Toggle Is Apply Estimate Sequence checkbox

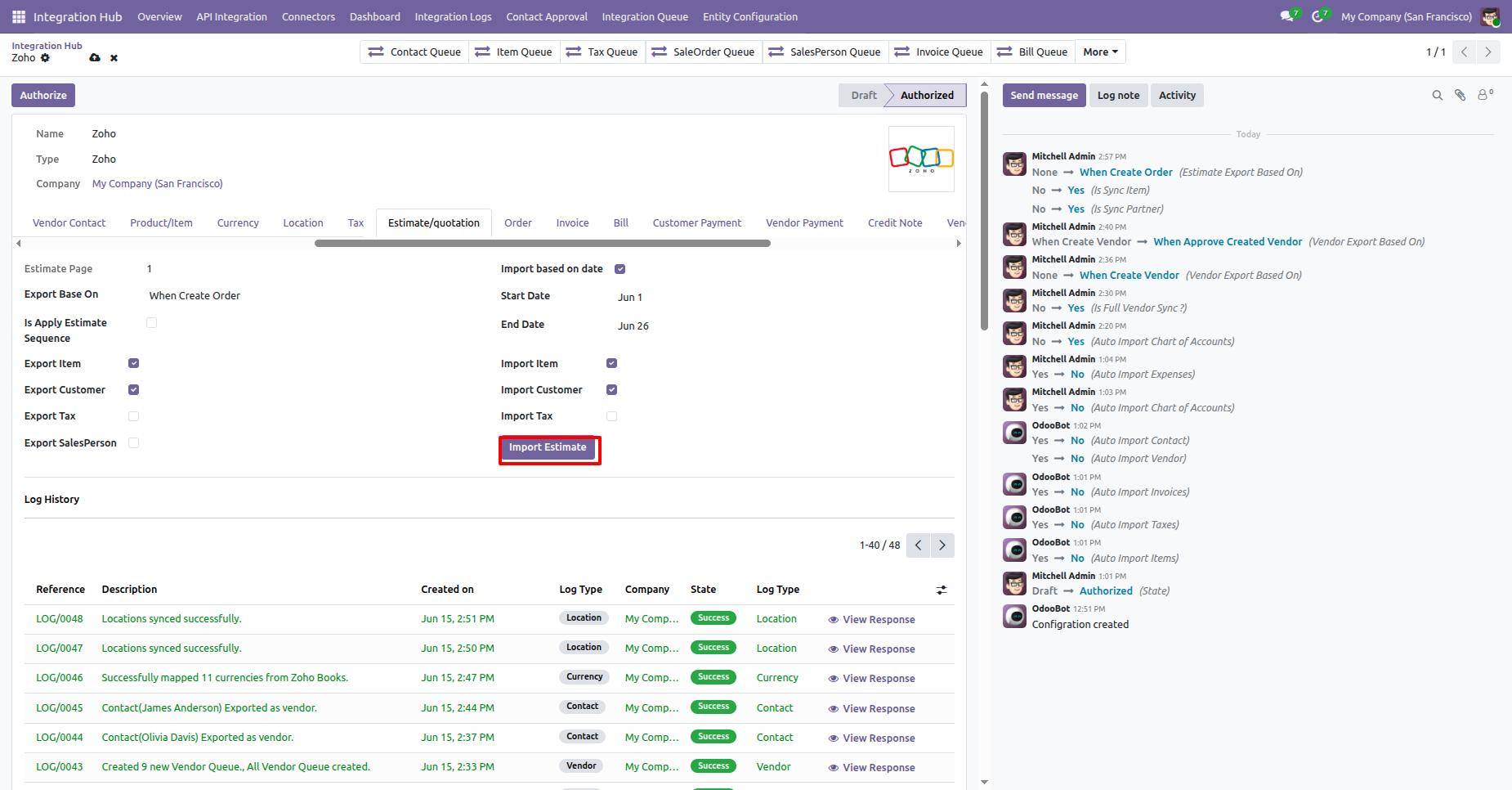(x=151, y=323)
